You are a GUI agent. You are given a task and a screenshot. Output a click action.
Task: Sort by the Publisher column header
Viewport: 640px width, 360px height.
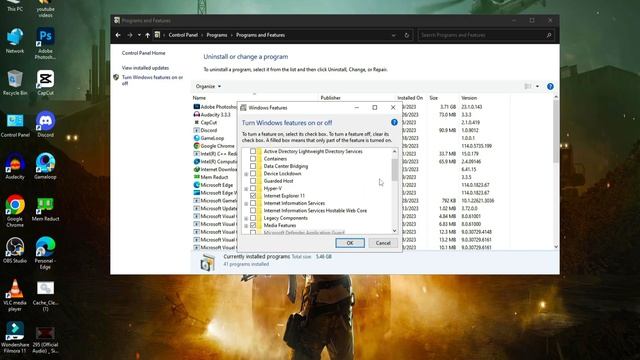coord(357,98)
